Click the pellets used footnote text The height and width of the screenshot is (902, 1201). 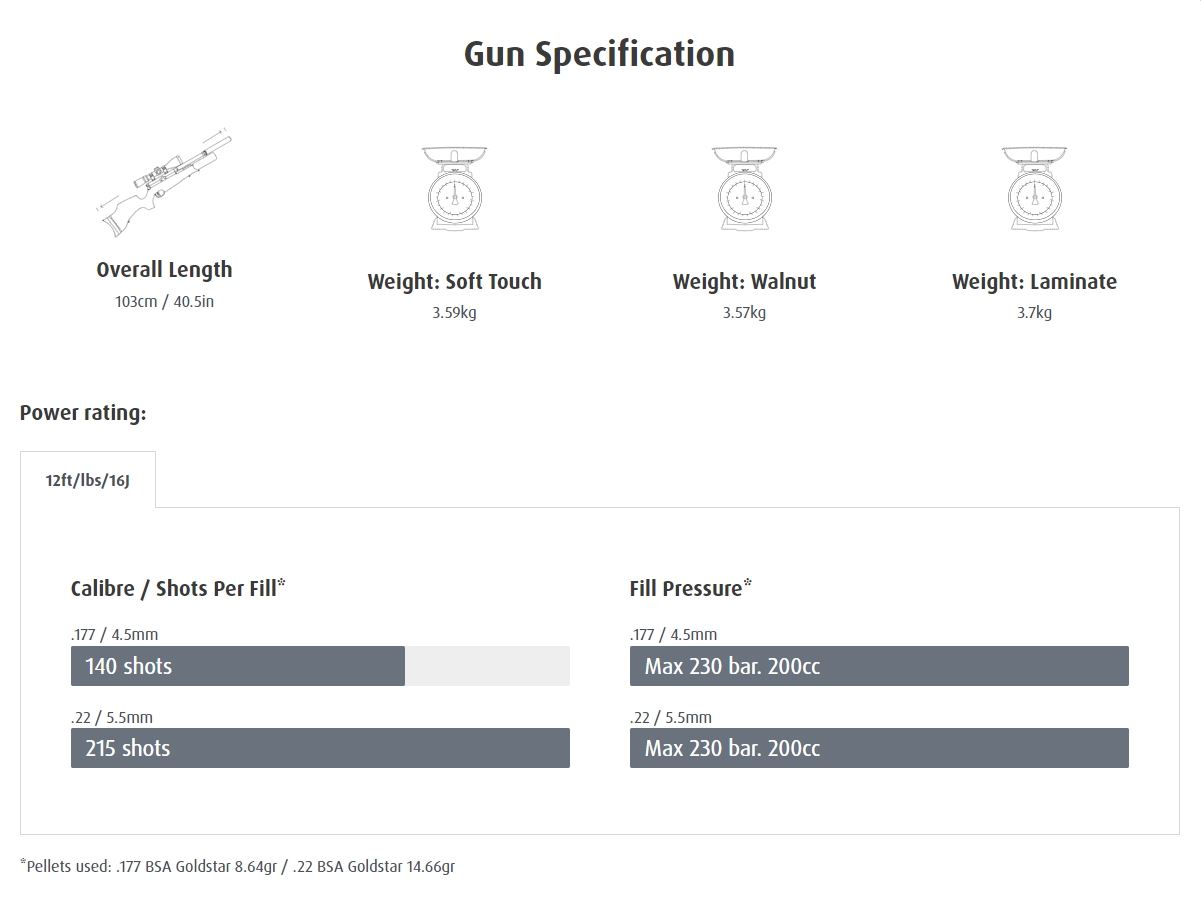(238, 866)
